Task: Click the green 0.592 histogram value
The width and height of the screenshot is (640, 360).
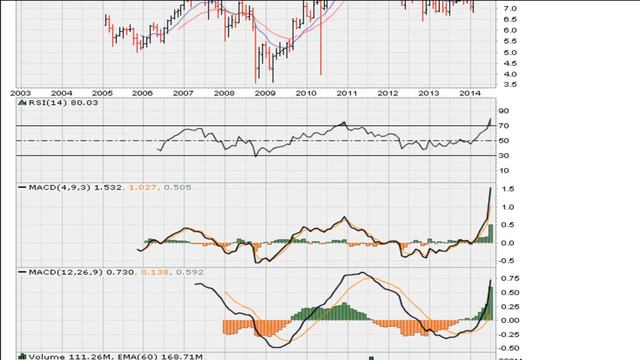Action: 189,272
